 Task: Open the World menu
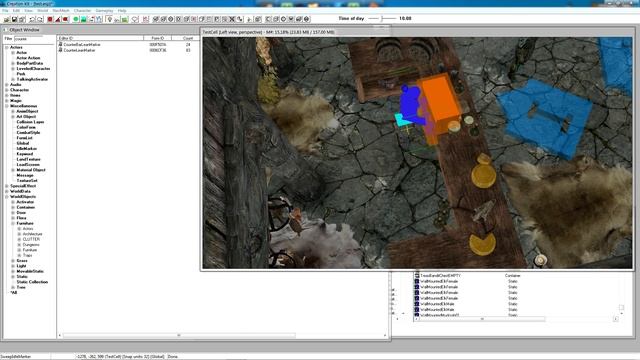[x=42, y=11]
